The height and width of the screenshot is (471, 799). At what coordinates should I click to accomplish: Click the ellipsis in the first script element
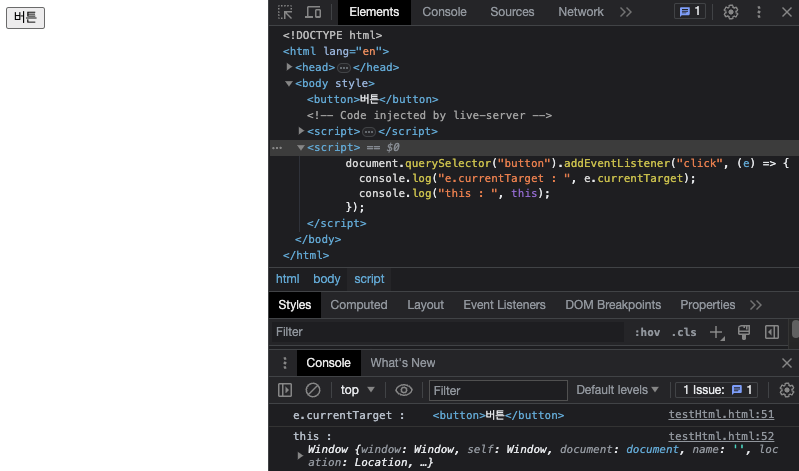369,132
